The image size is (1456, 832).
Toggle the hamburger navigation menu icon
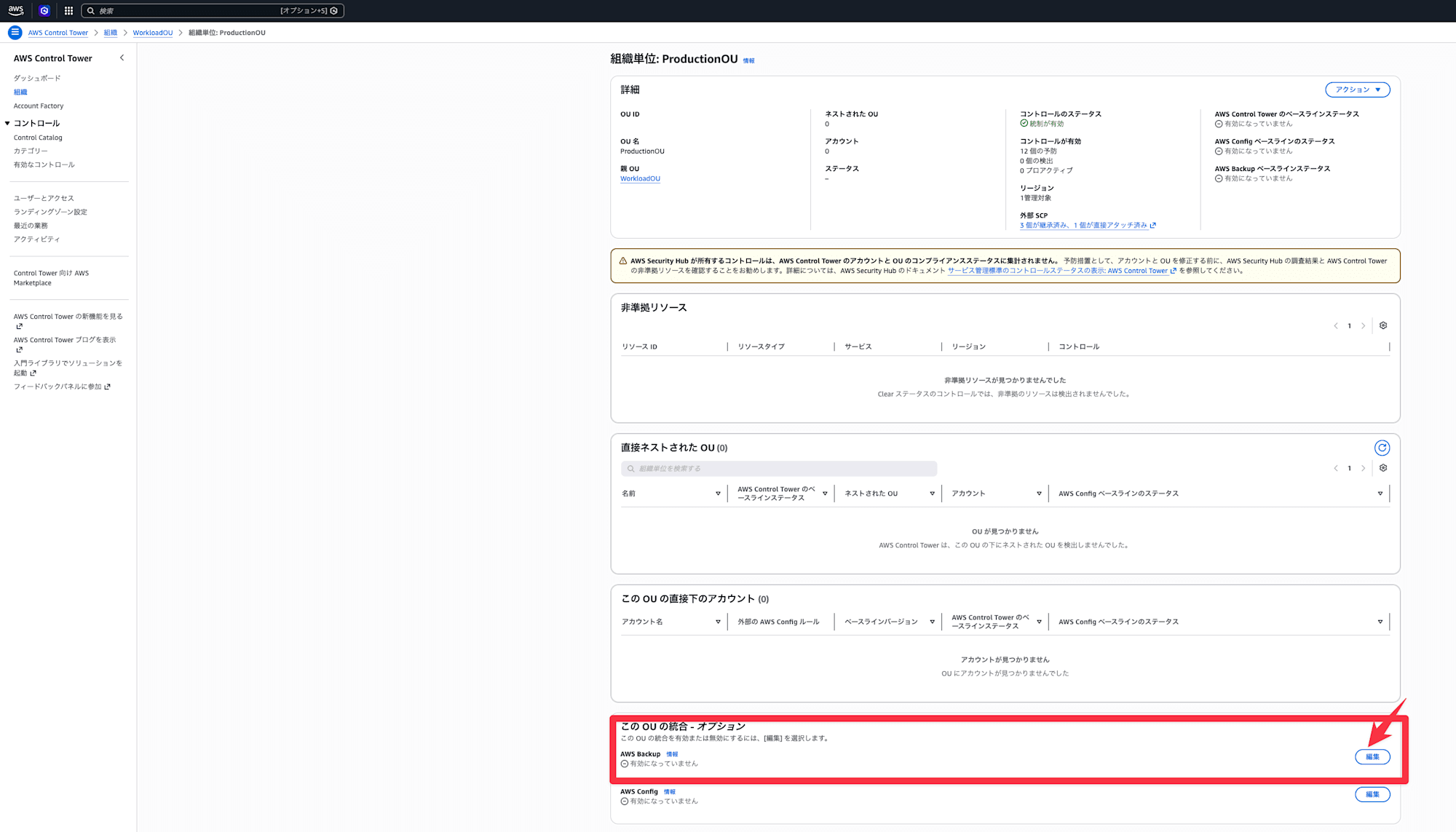(15, 33)
